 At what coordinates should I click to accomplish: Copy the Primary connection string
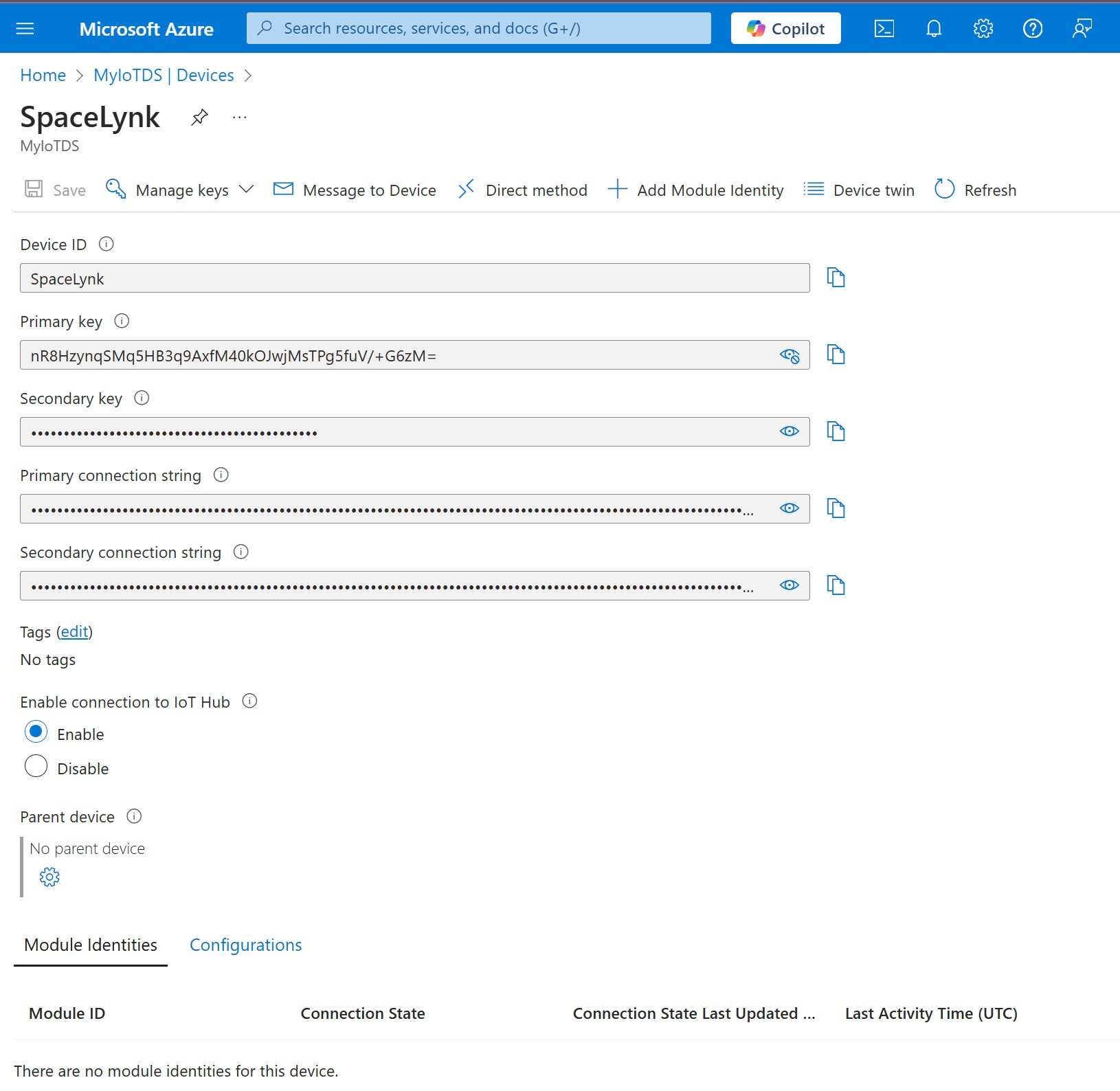coord(836,508)
